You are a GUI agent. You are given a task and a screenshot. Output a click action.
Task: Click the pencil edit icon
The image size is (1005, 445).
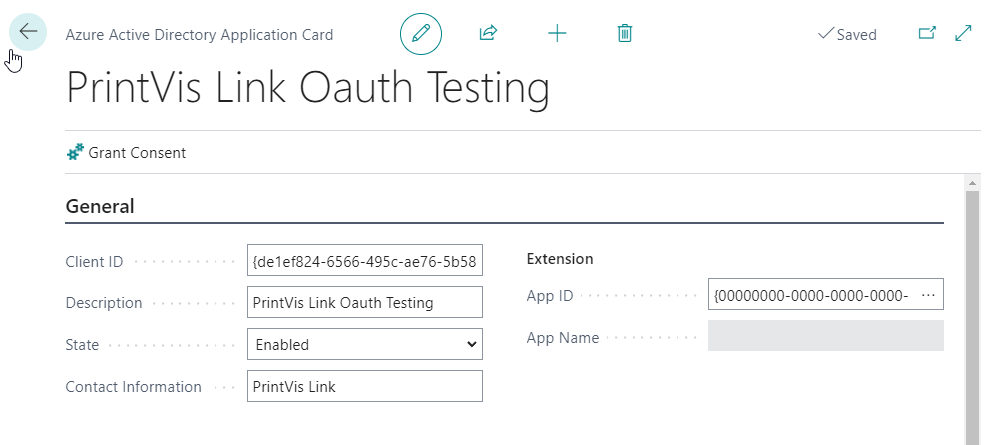pyautogui.click(x=421, y=33)
